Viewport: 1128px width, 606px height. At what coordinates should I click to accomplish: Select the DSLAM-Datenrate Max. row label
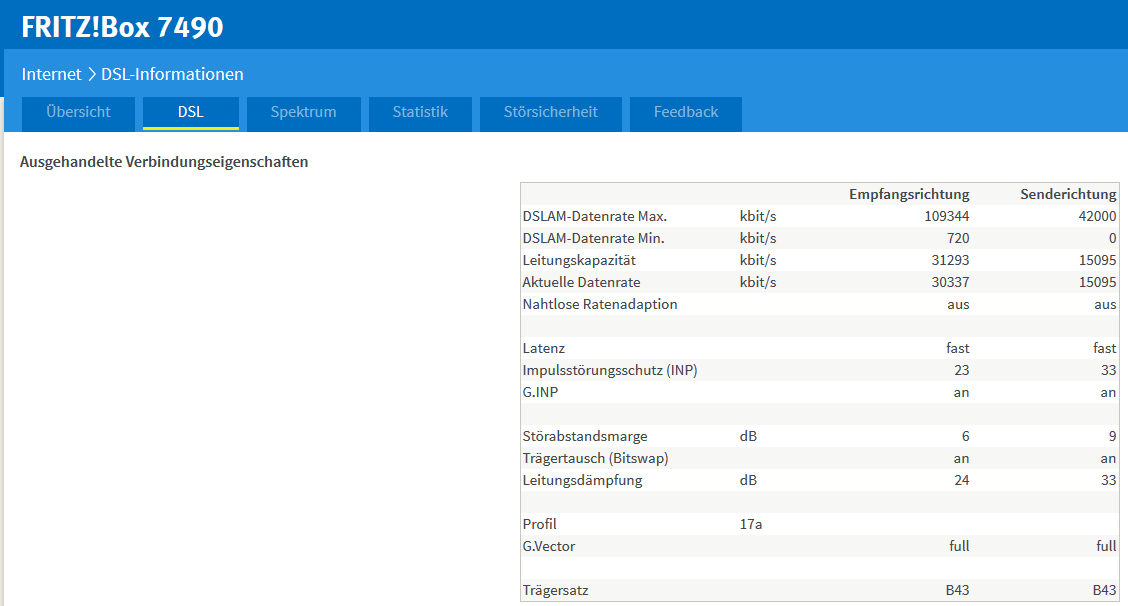[594, 216]
